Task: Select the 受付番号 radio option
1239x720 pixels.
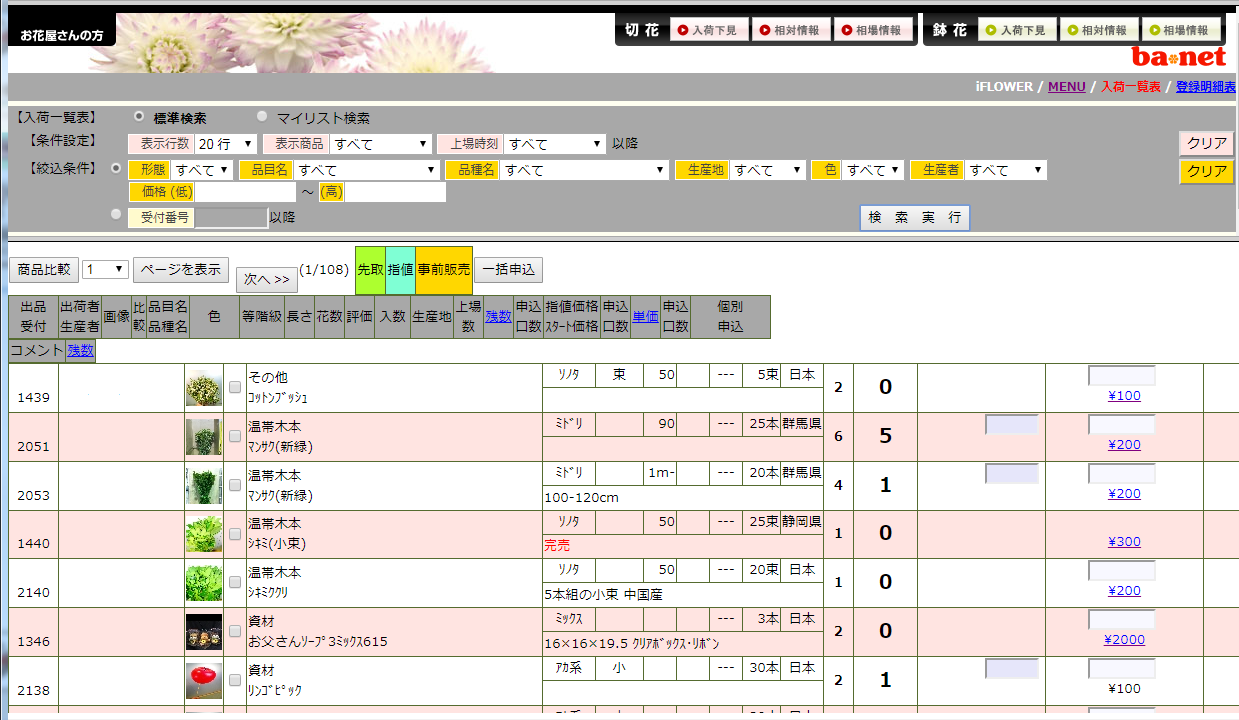Action: point(117,215)
